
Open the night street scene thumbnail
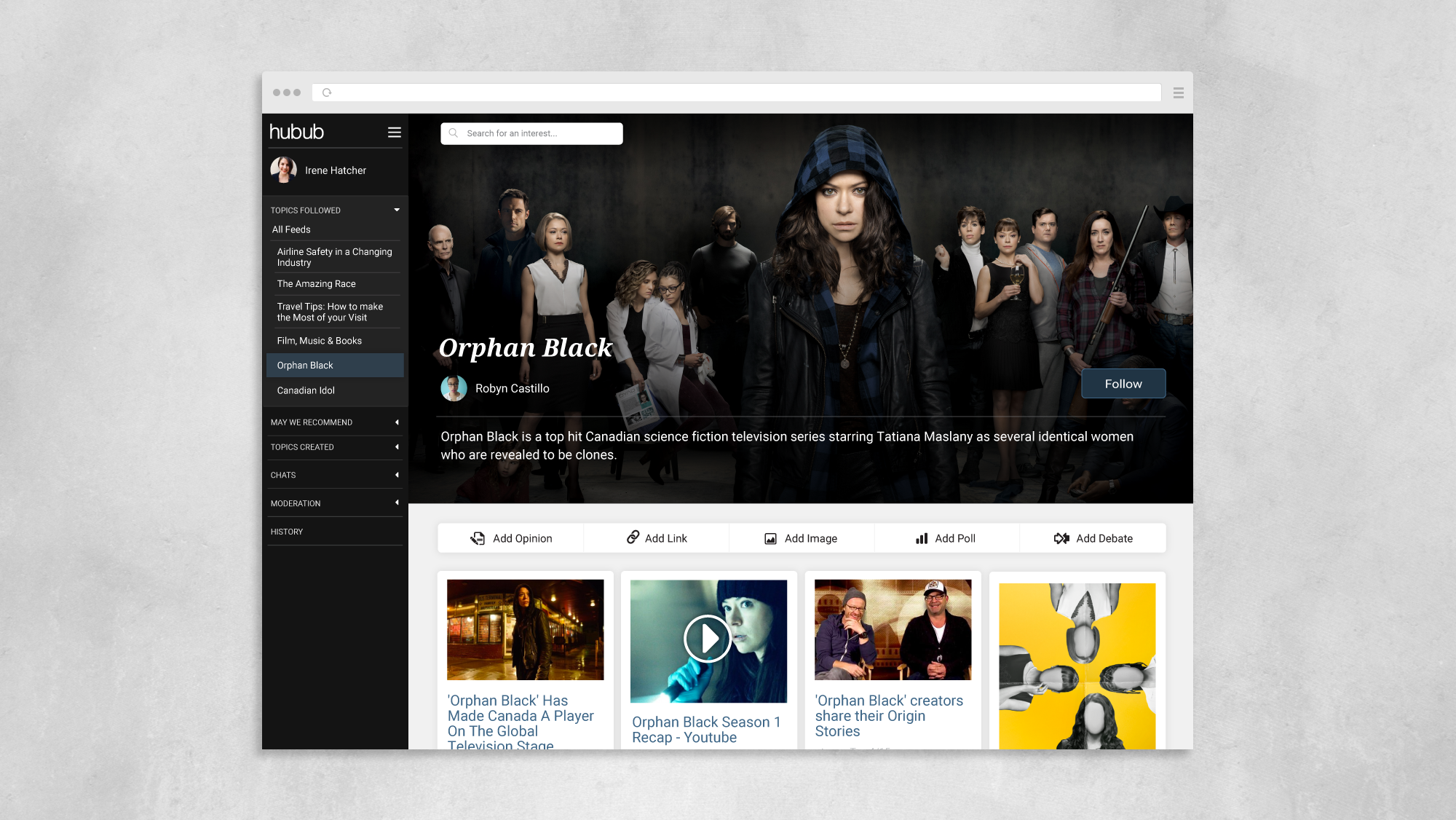525,630
